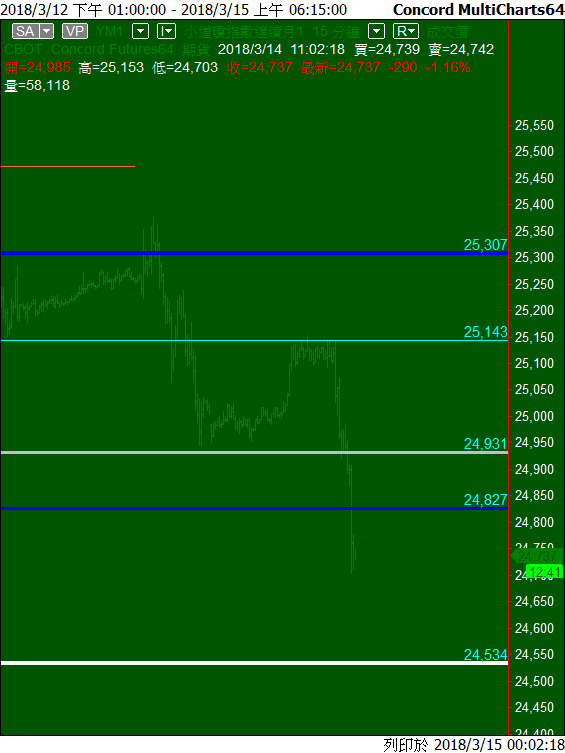Image resolution: width=565 pixels, height=753 pixels.
Task: Click the 賣=24,742 ask value
Action: (x=461, y=49)
